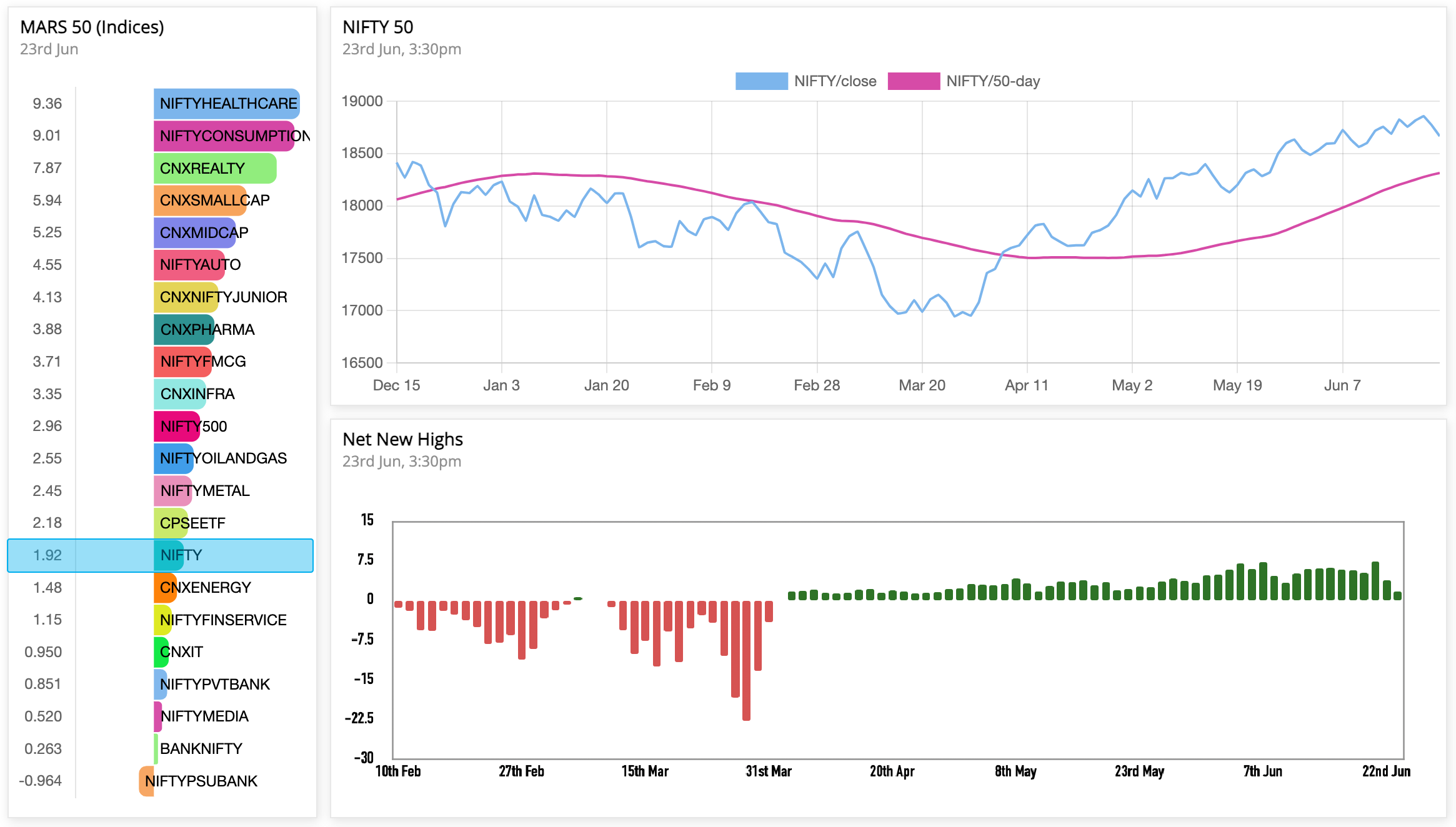Click the NIFTYFINSERVICE bar
Screen dimensions: 1456x827
162,620
